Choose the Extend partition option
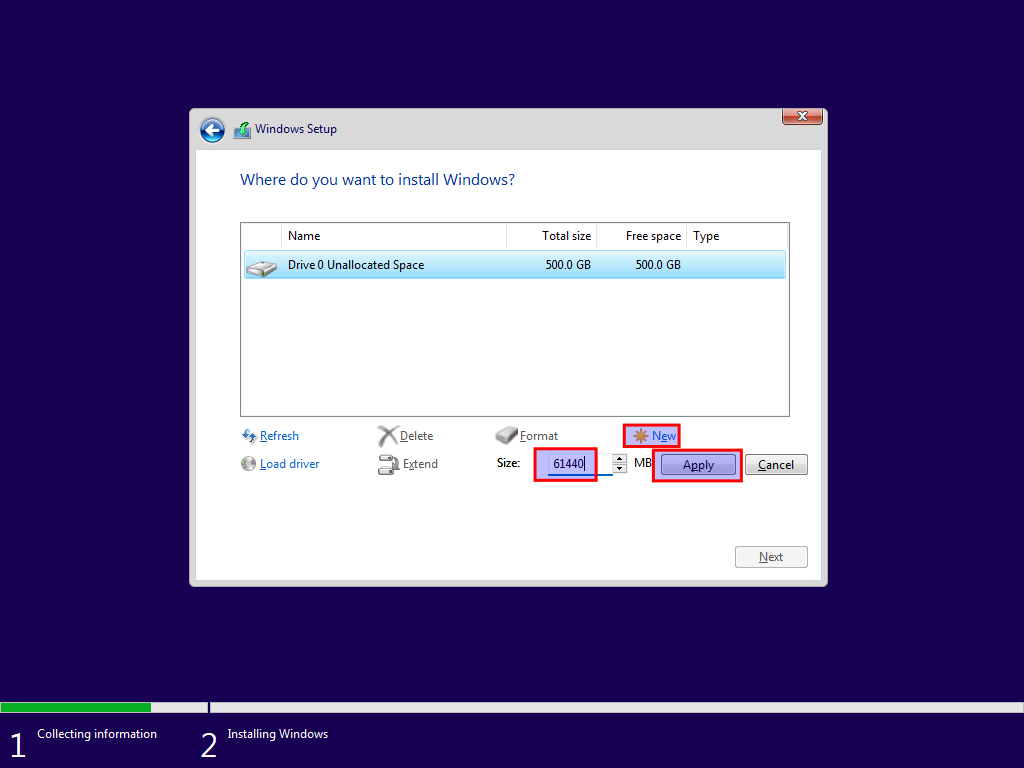 (420, 464)
